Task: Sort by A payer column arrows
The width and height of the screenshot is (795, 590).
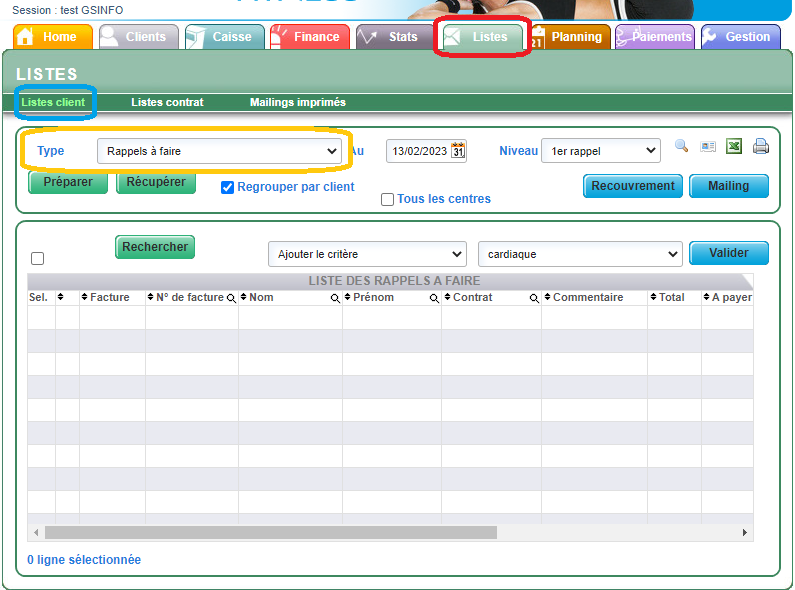Action: click(707, 297)
